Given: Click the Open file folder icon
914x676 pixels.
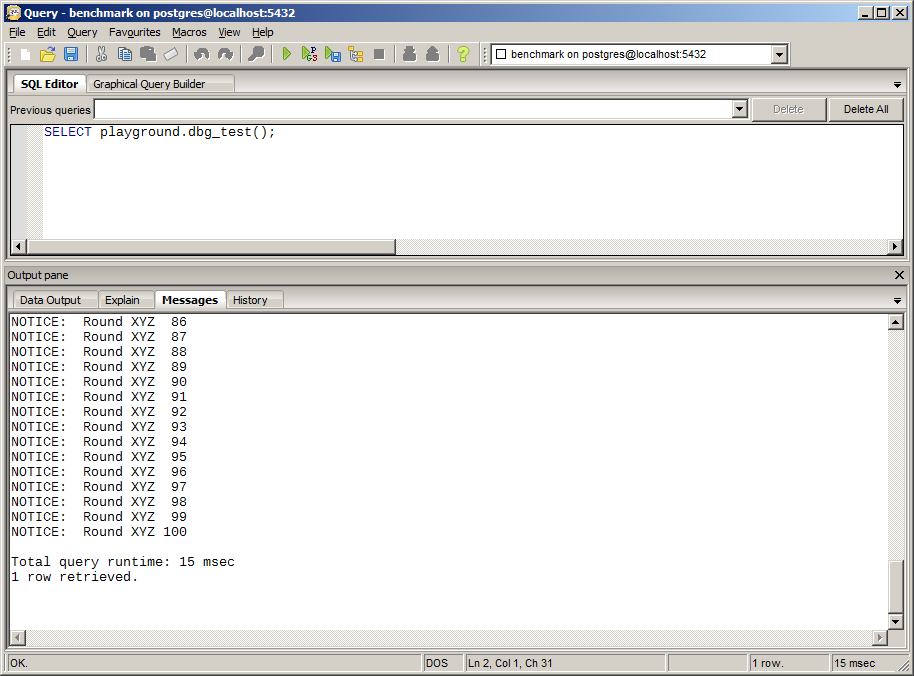Looking at the screenshot, I should pos(47,54).
